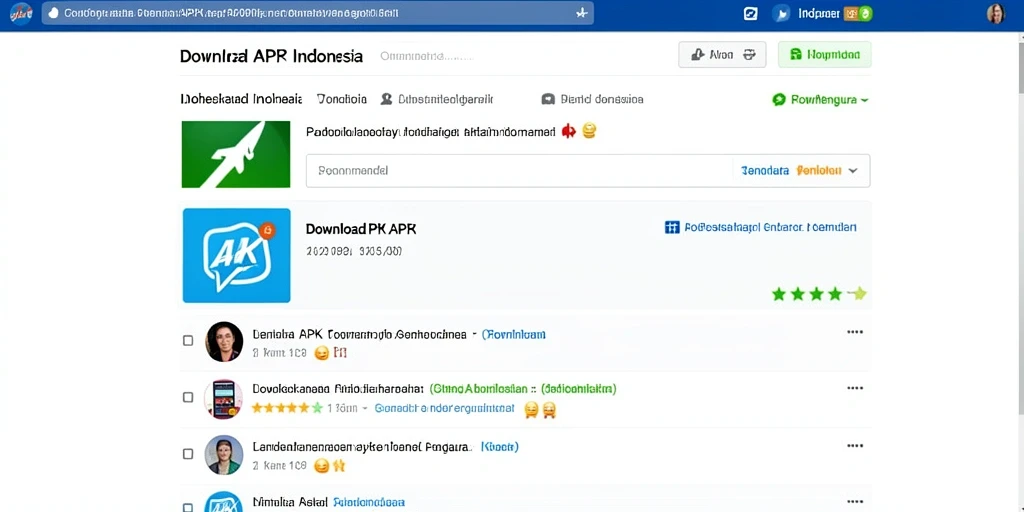Click the smiley emoji in the Landentanen row
This screenshot has width=1024, height=512.
[321, 466]
